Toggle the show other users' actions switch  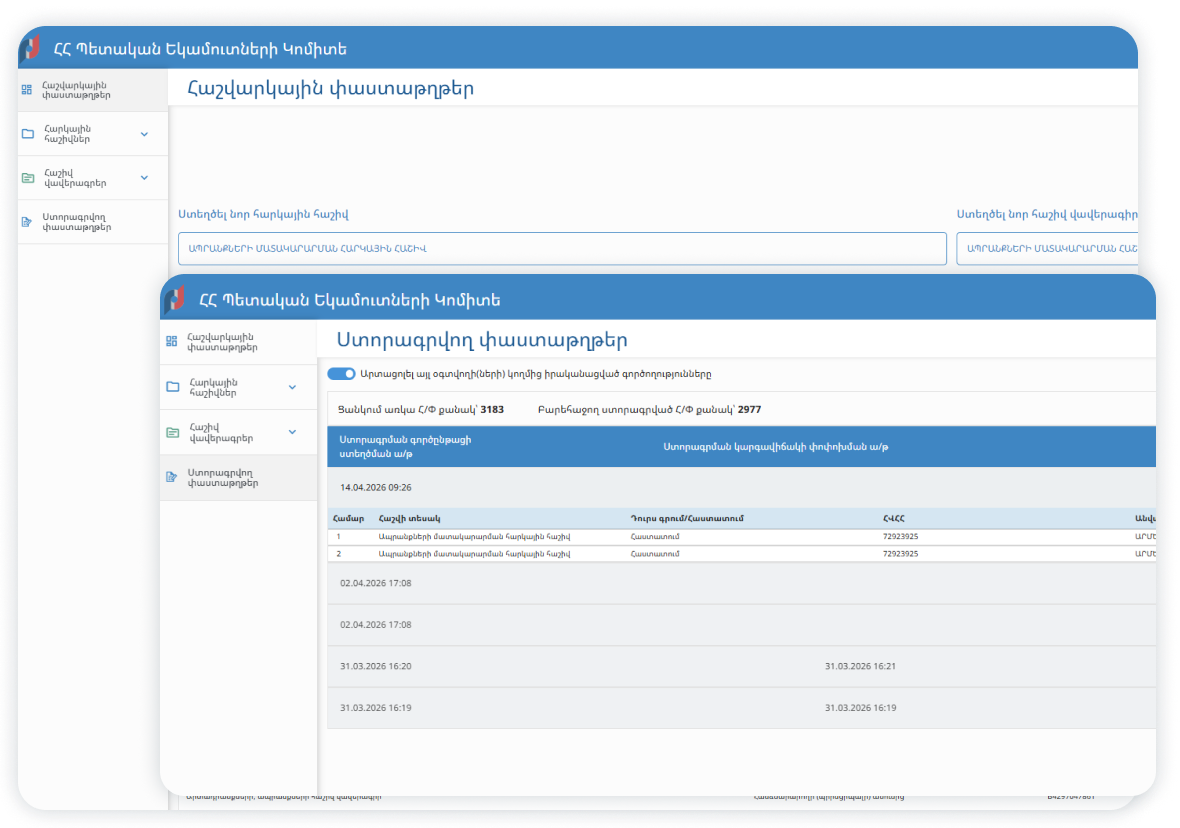(341, 374)
